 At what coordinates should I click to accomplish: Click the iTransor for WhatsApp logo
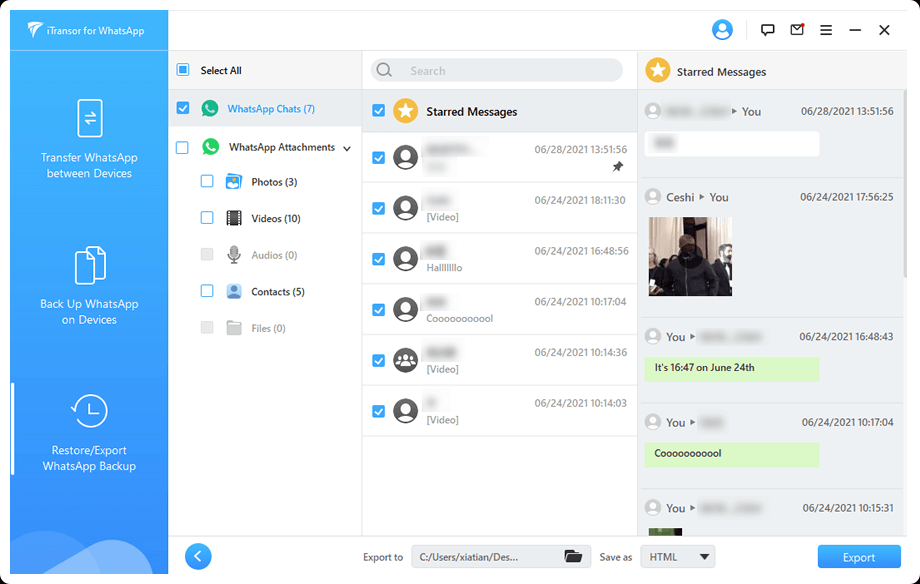click(86, 30)
